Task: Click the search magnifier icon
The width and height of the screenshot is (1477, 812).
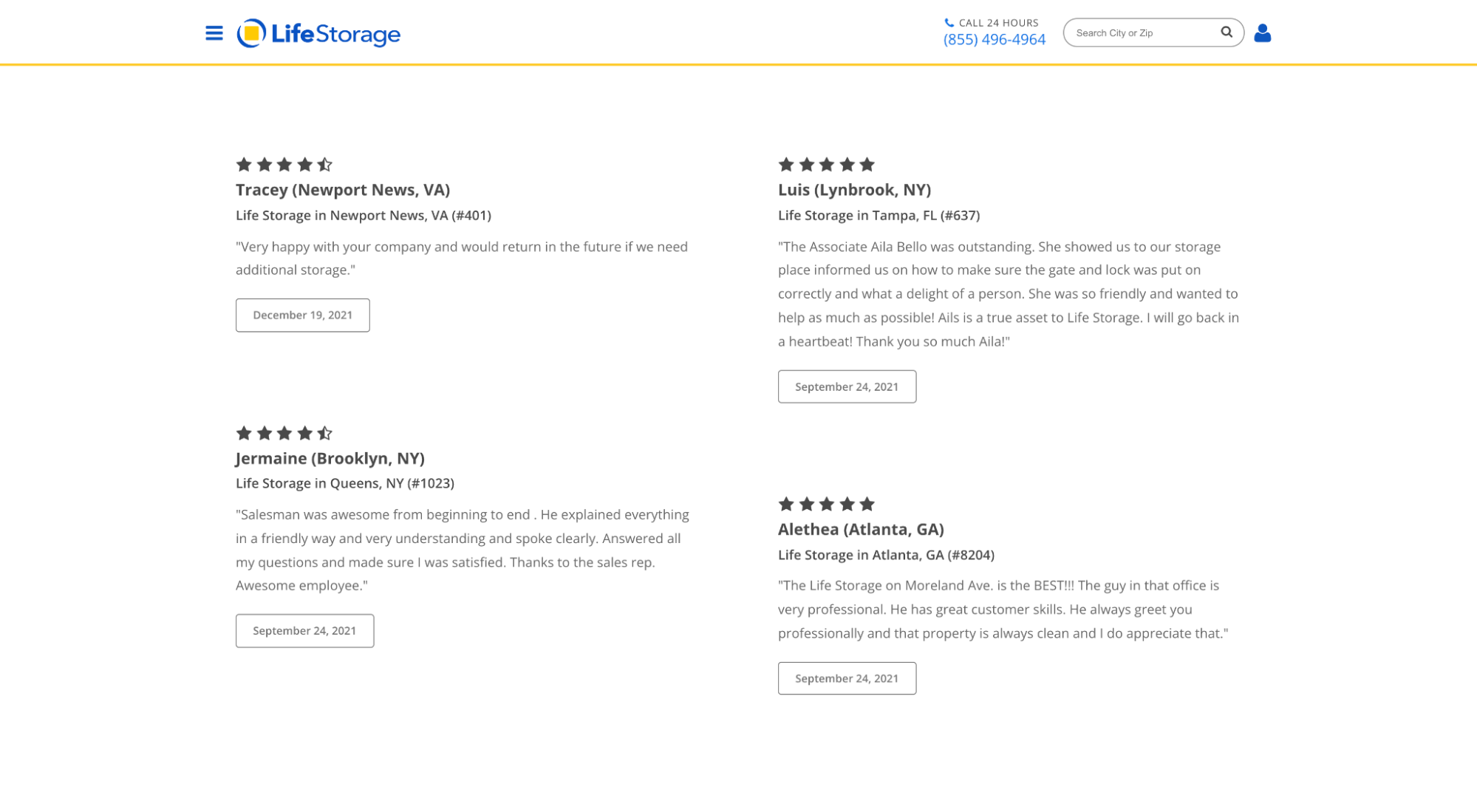Action: pos(1227,32)
